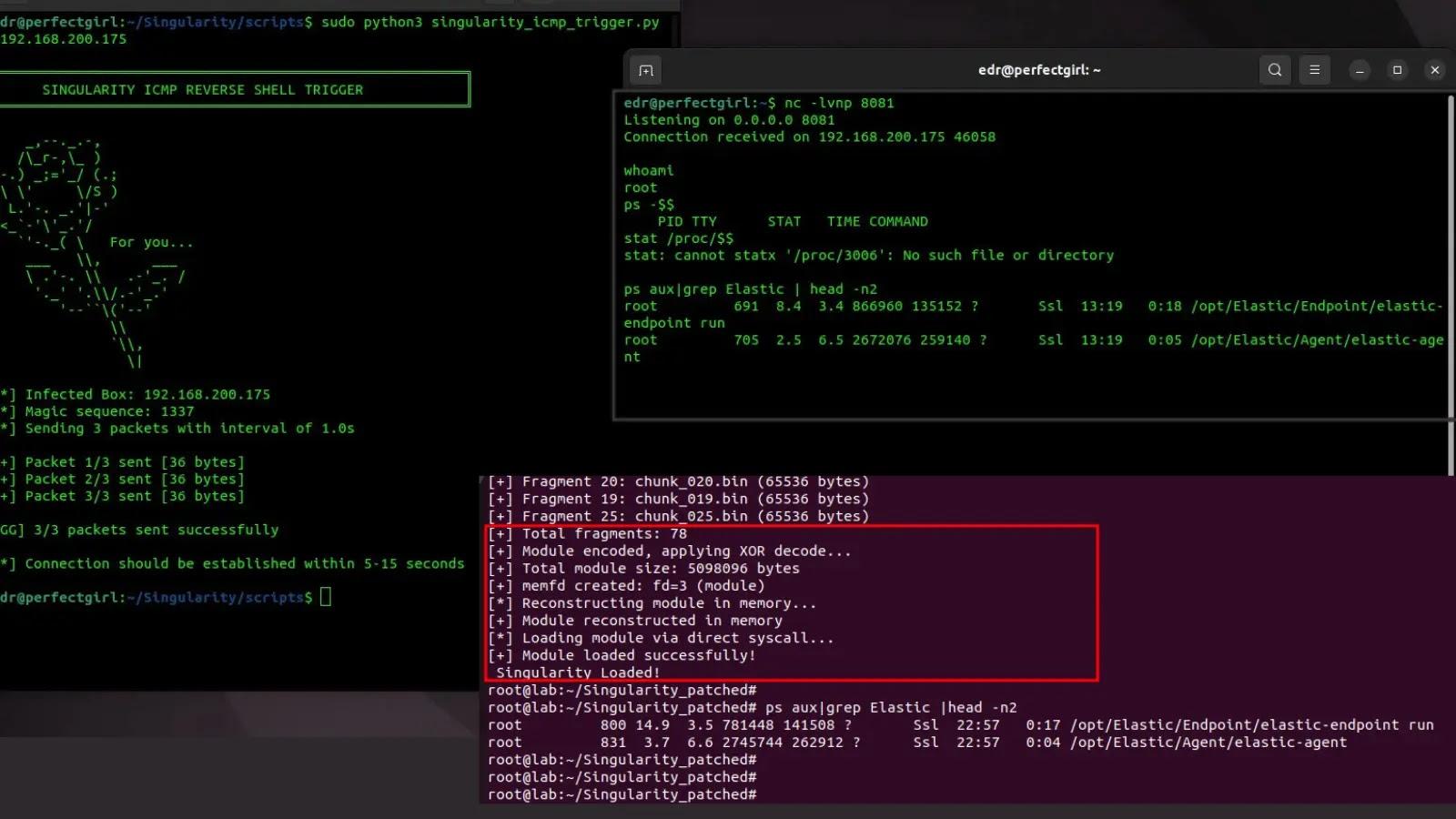Click the infected box IP 192.168.200.175

(209, 394)
